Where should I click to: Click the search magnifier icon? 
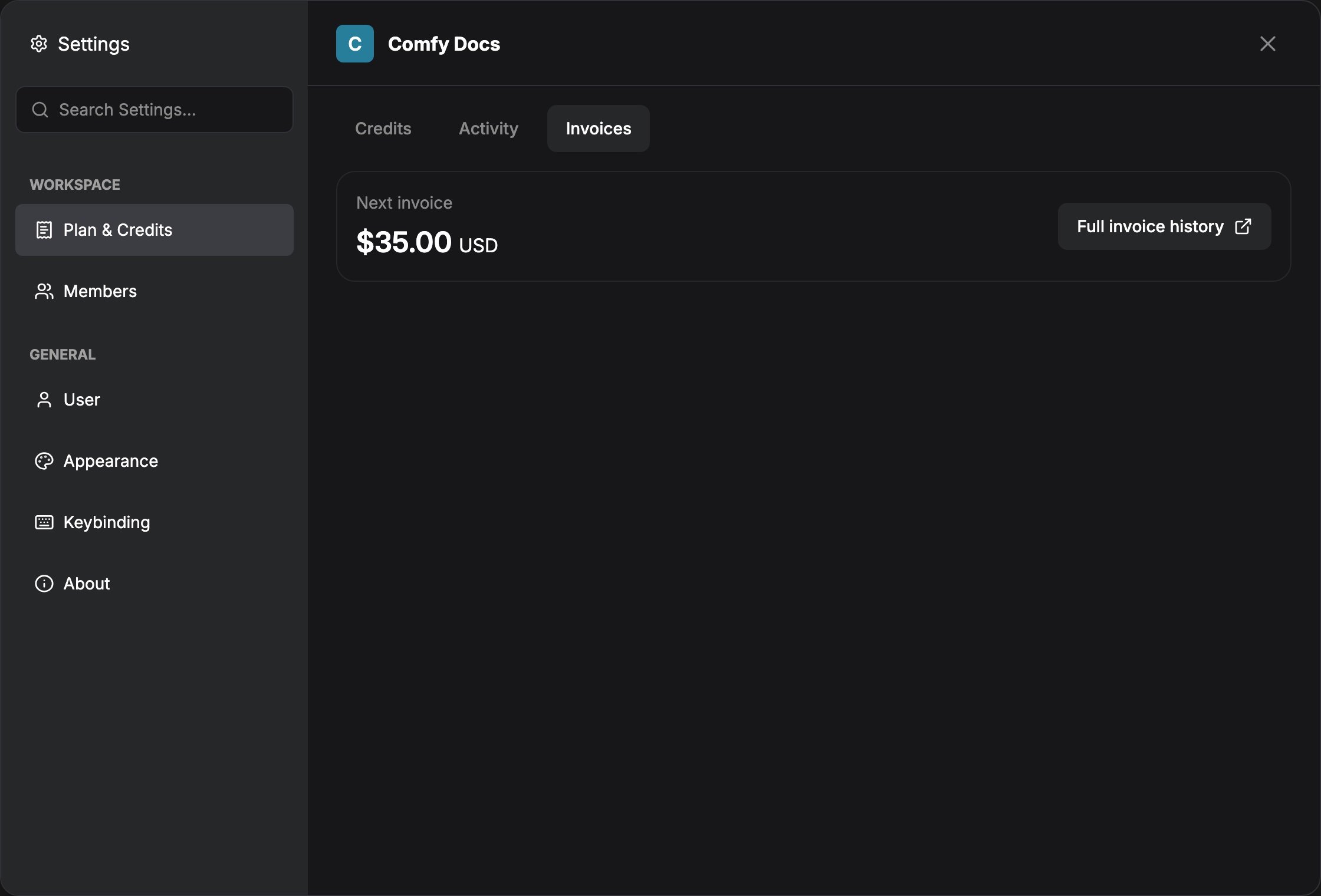pyautogui.click(x=40, y=110)
